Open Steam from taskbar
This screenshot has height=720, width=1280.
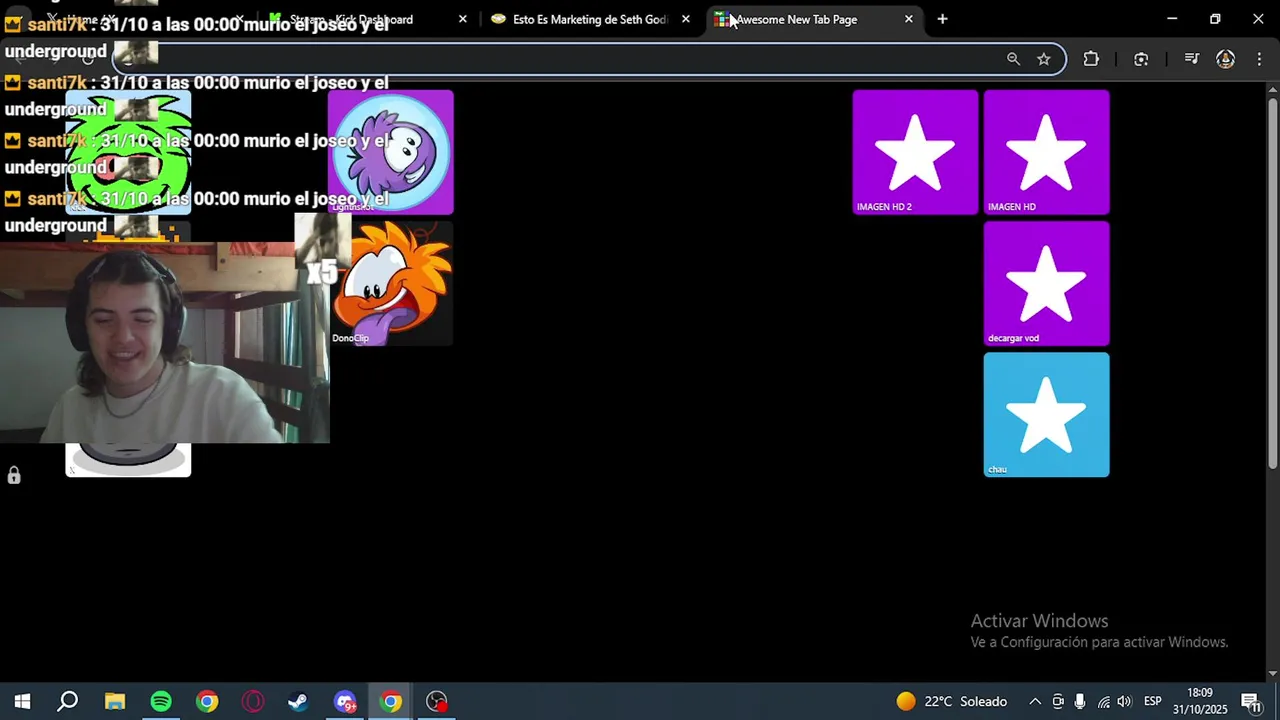[x=298, y=701]
